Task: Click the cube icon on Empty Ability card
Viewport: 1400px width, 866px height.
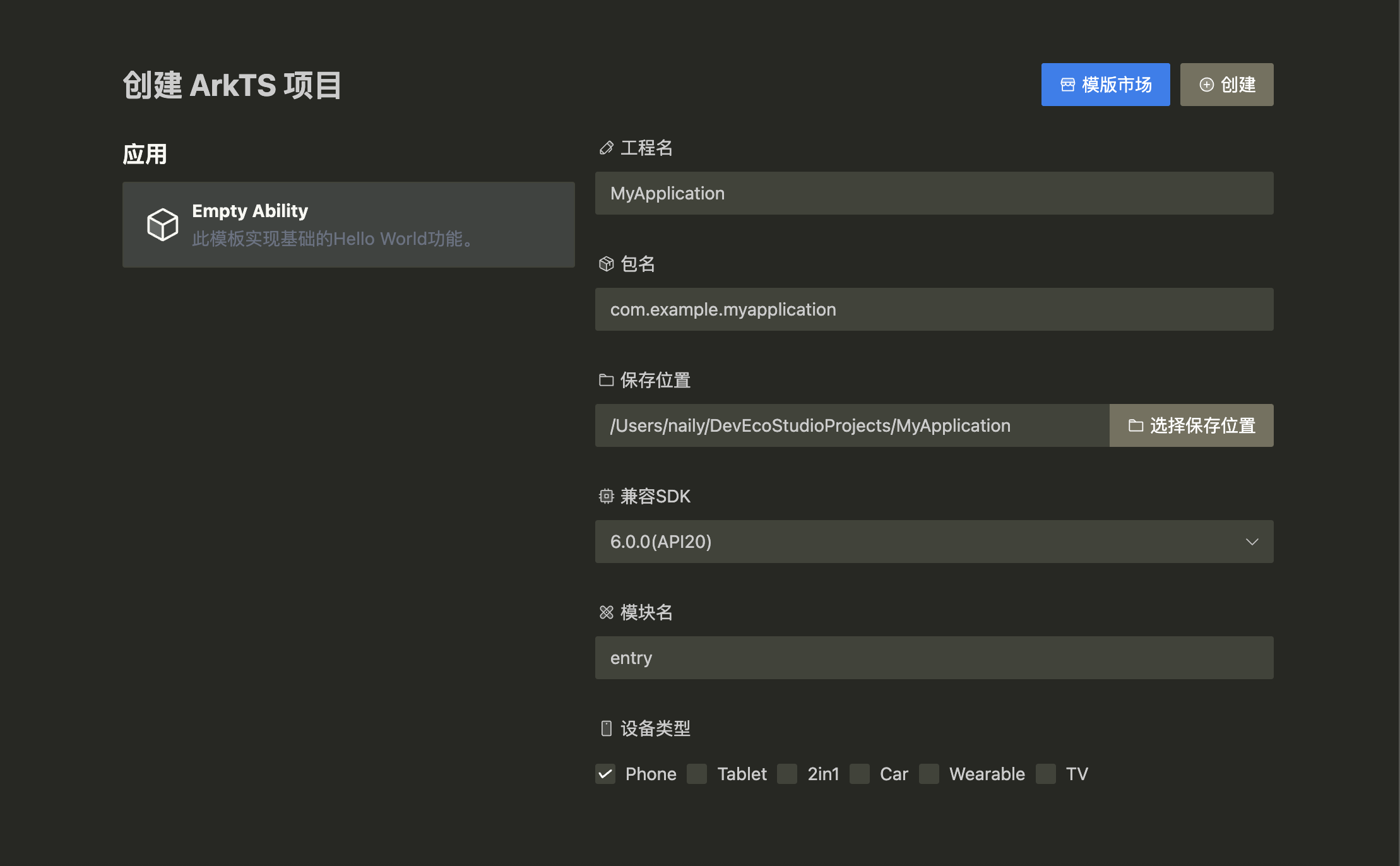Action: pos(162,224)
